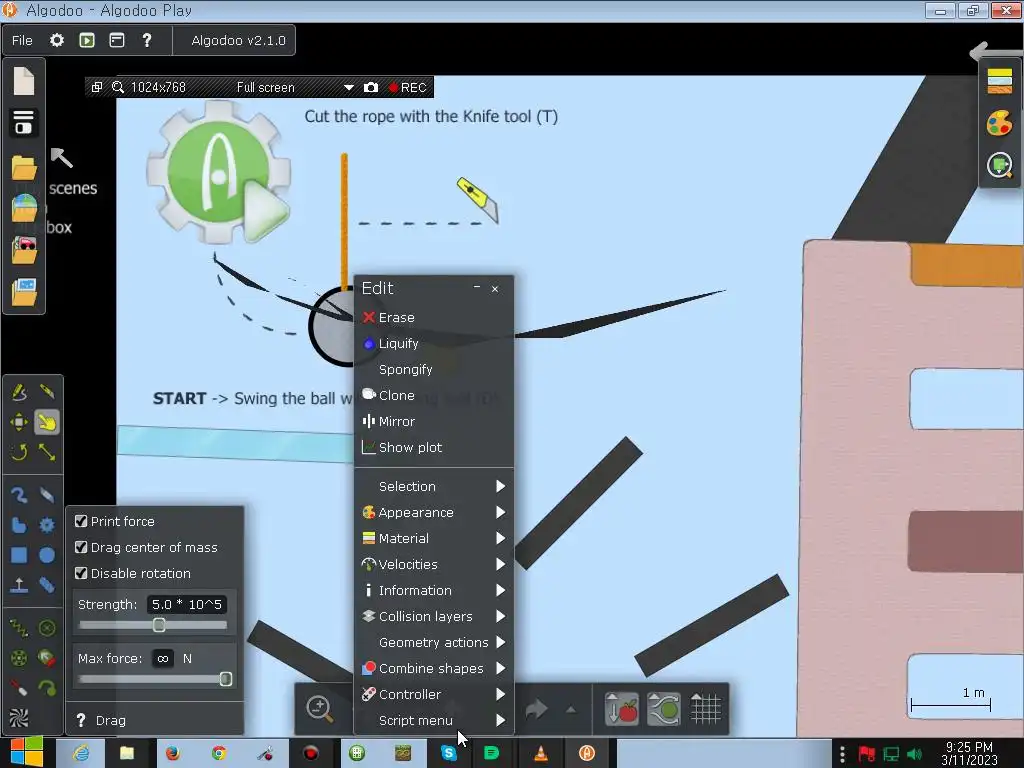Click the redo arrow in the bottom bar
Viewport: 1024px width, 768px height.
click(x=536, y=709)
